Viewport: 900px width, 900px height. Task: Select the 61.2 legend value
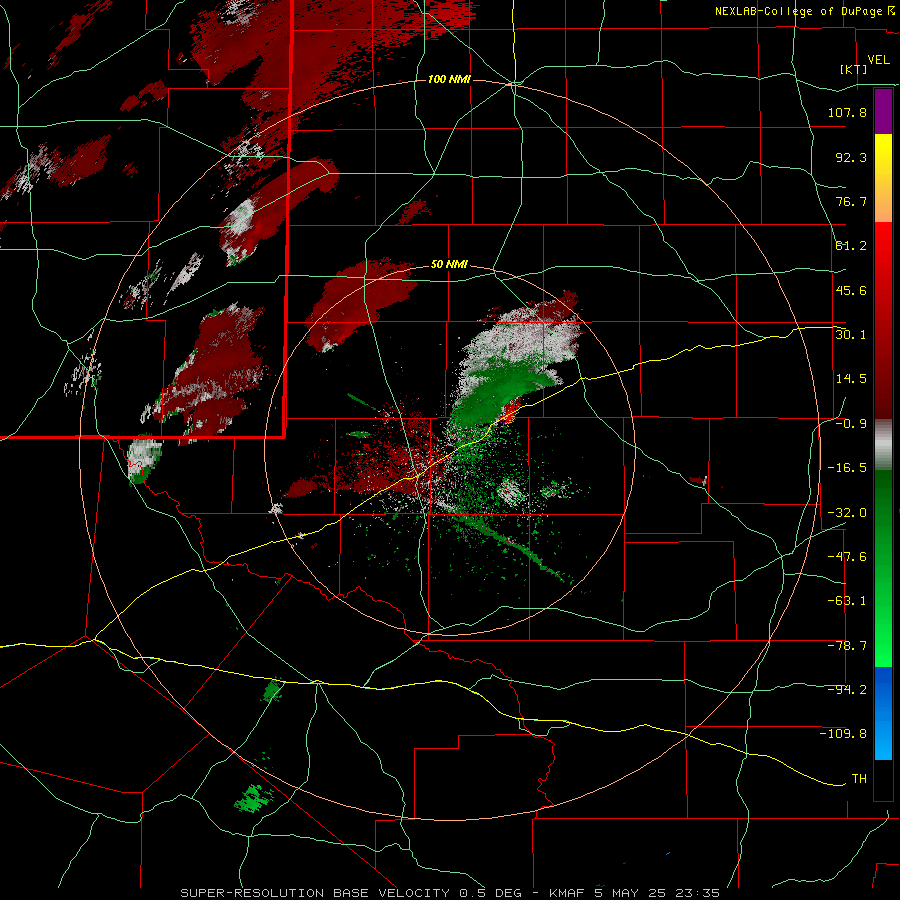[x=851, y=246]
